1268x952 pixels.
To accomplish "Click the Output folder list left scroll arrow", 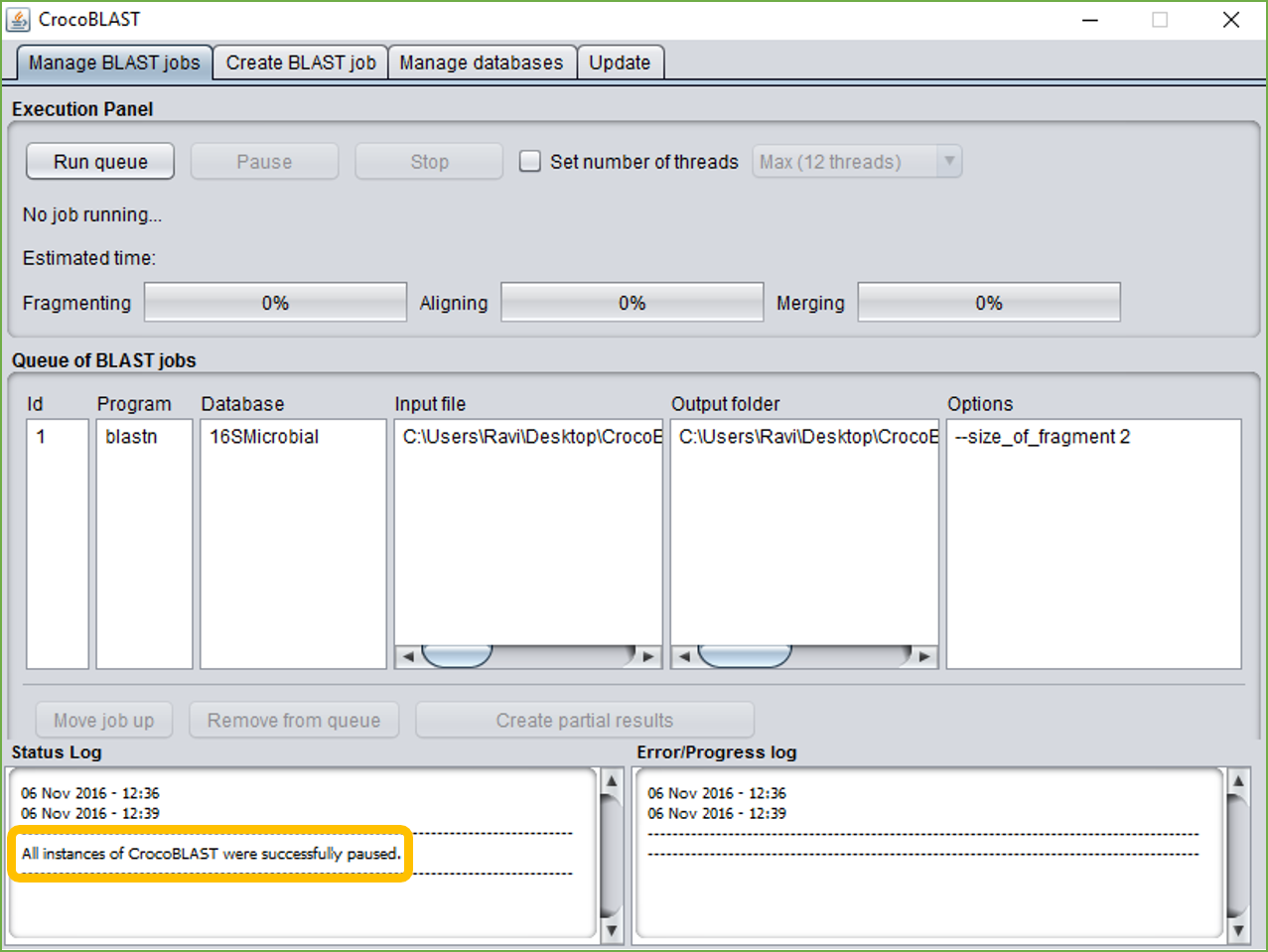I will (x=682, y=656).
